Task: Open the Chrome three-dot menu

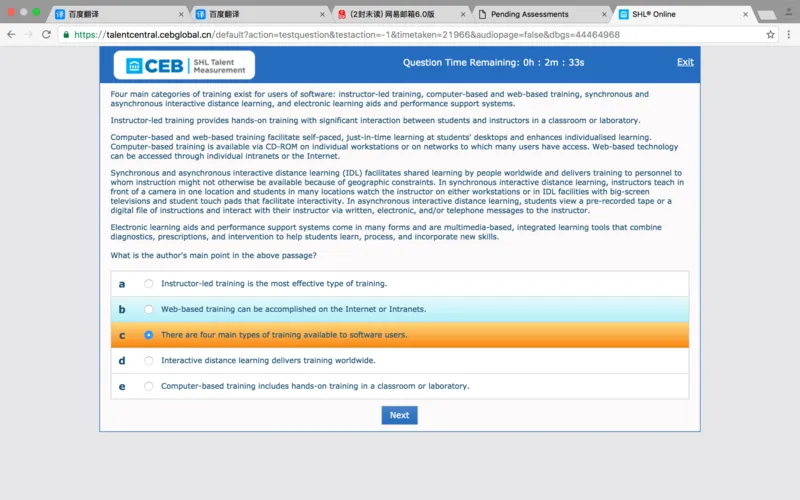Action: pyautogui.click(x=788, y=34)
